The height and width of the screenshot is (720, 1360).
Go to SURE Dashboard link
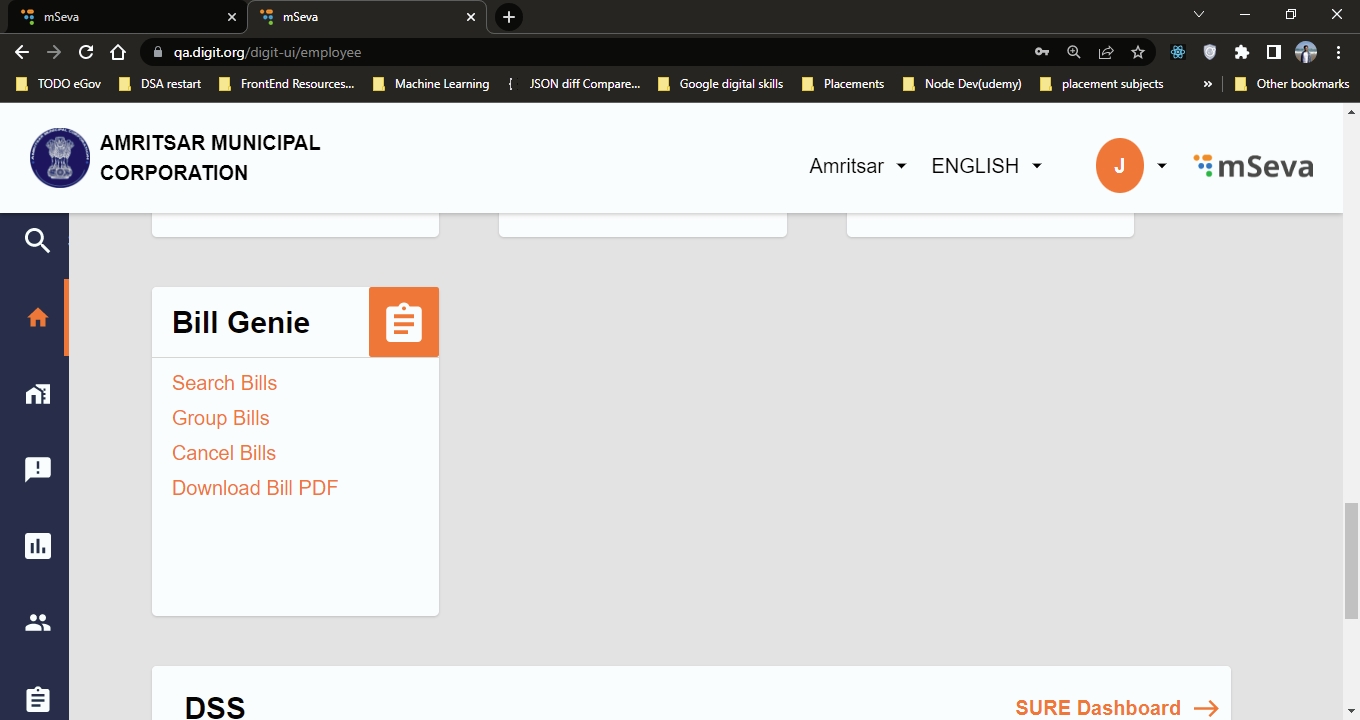tap(1116, 708)
